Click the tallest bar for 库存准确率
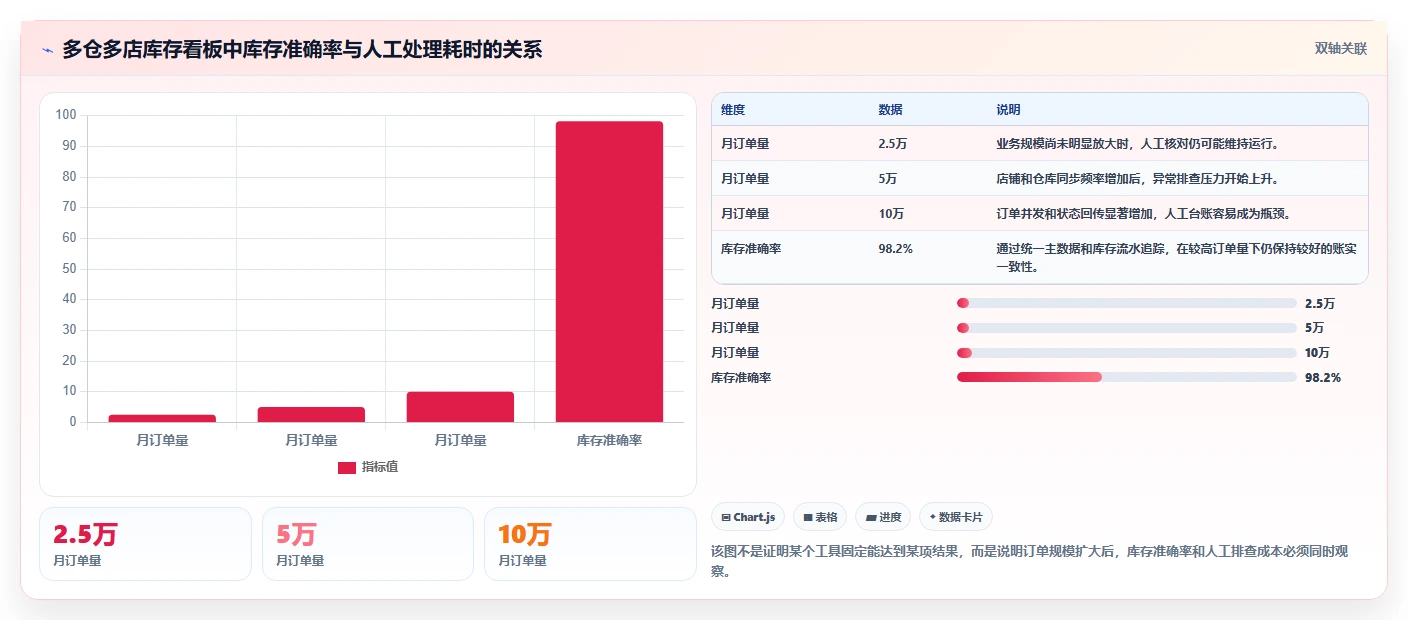The width and height of the screenshot is (1408, 620). pyautogui.click(x=609, y=271)
